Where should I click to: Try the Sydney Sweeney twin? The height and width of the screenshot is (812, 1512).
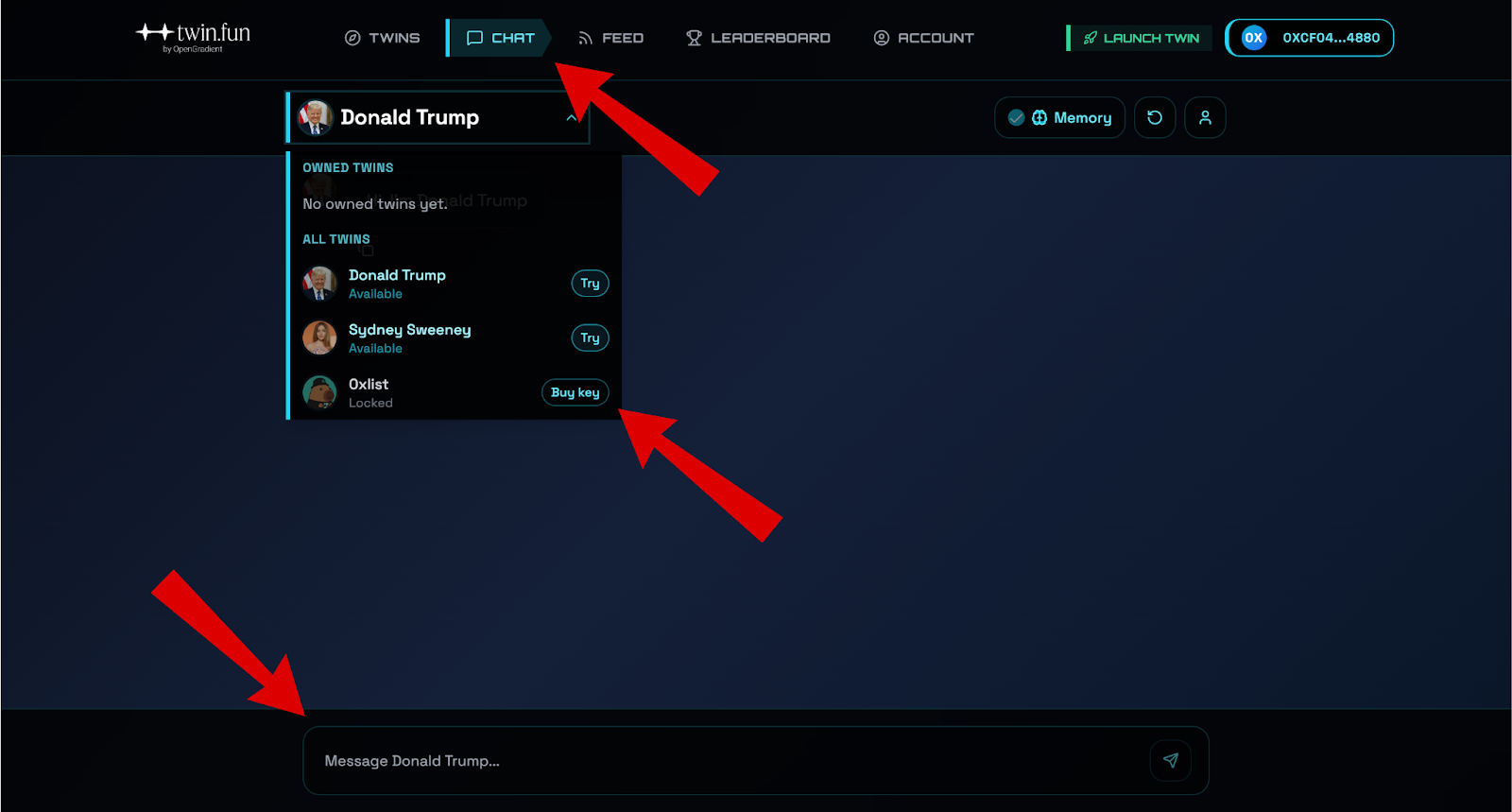click(590, 337)
